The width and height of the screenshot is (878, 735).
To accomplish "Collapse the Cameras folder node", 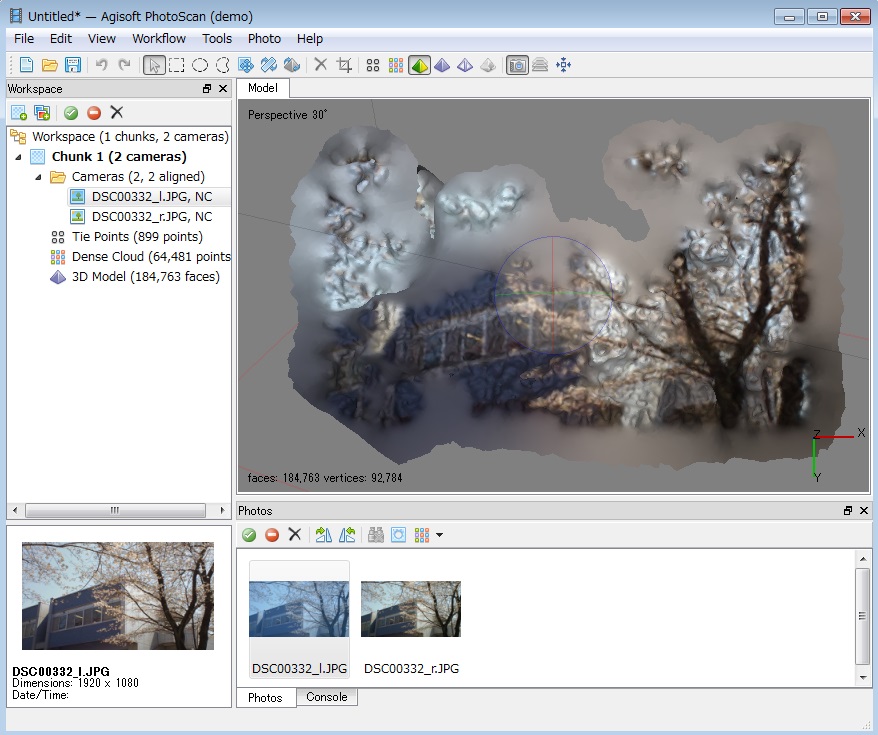I will 39,177.
